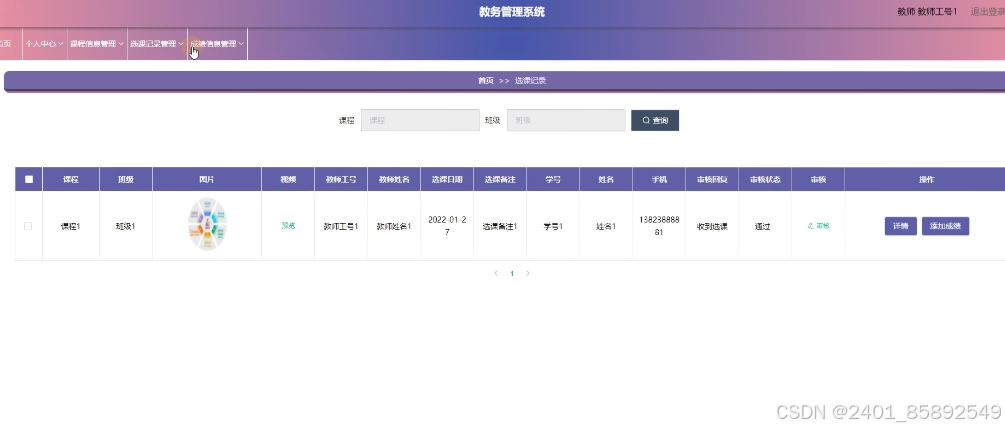The image size is (1005, 430).
Task: Click the 班级1 cell
Action: [126, 226]
